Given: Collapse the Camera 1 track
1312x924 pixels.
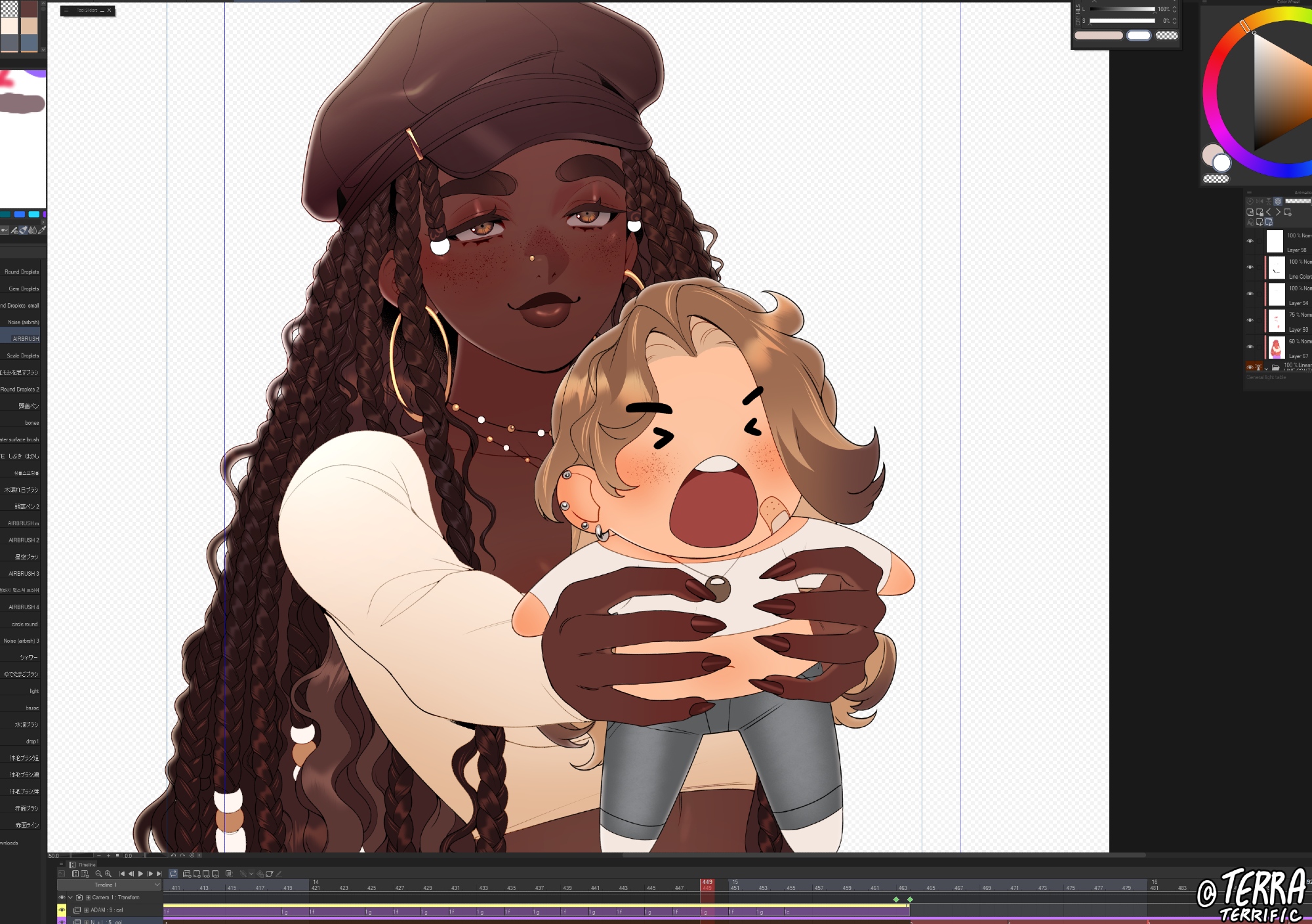Looking at the screenshot, I should (x=70, y=897).
